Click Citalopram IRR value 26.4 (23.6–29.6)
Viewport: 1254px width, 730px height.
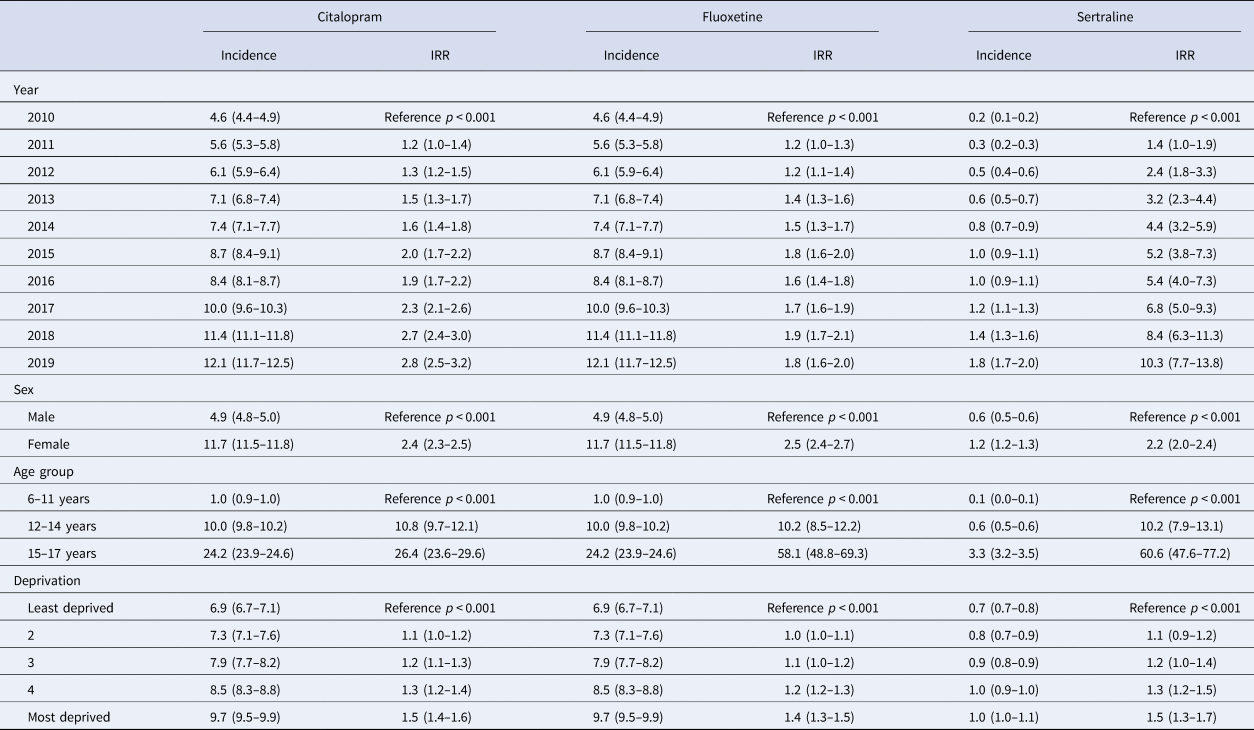(x=440, y=553)
